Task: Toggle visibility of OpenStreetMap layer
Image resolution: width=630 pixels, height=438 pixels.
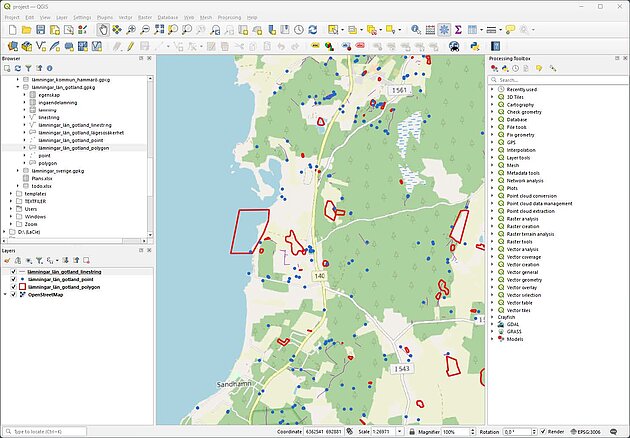Action: pyautogui.click(x=14, y=295)
